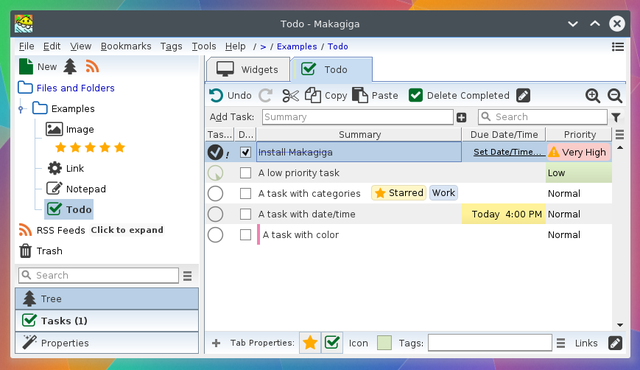
Task: Open the Bookmarks menu
Action: 126,47
